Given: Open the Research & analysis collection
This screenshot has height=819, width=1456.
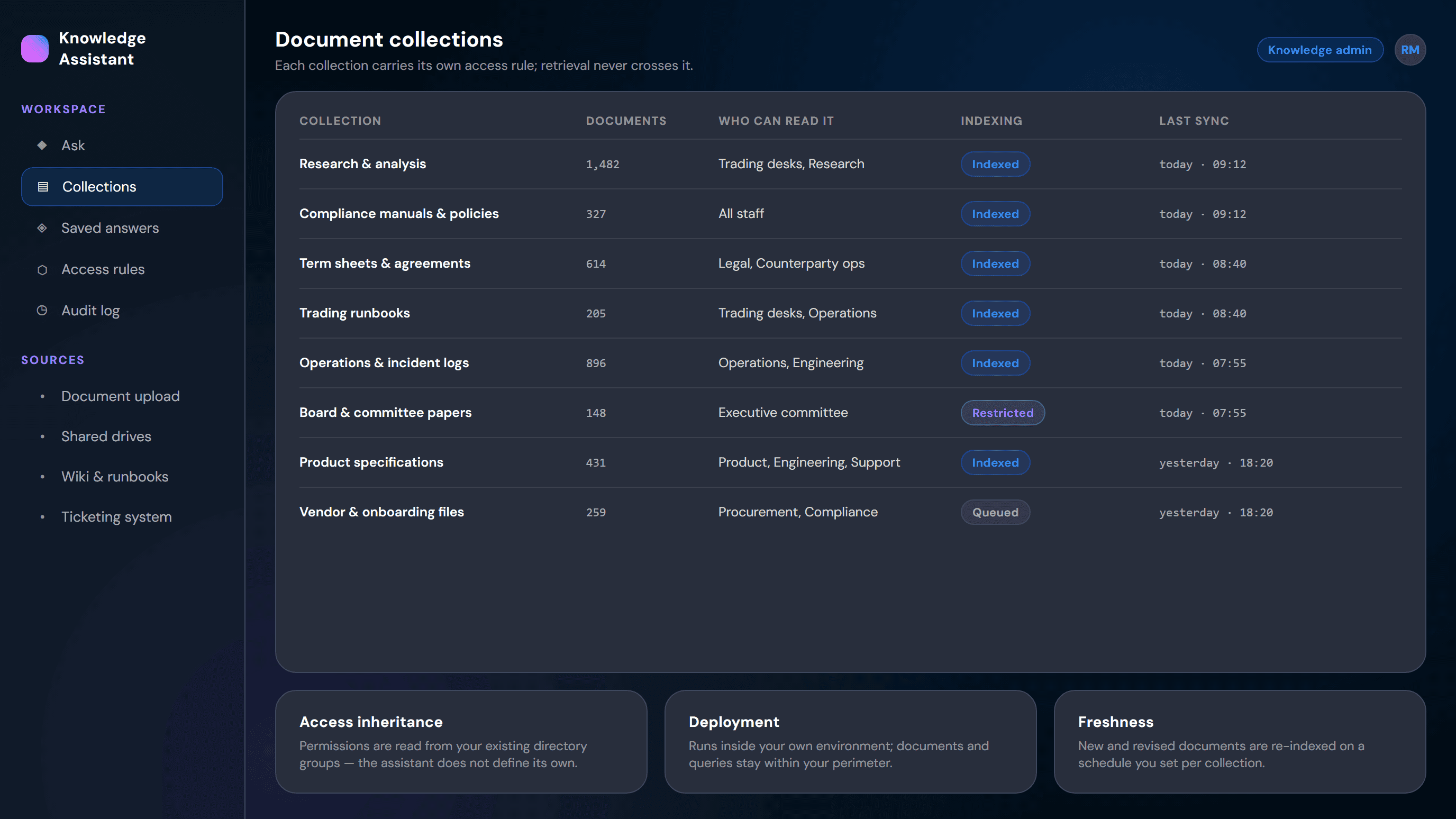Looking at the screenshot, I should (x=362, y=164).
